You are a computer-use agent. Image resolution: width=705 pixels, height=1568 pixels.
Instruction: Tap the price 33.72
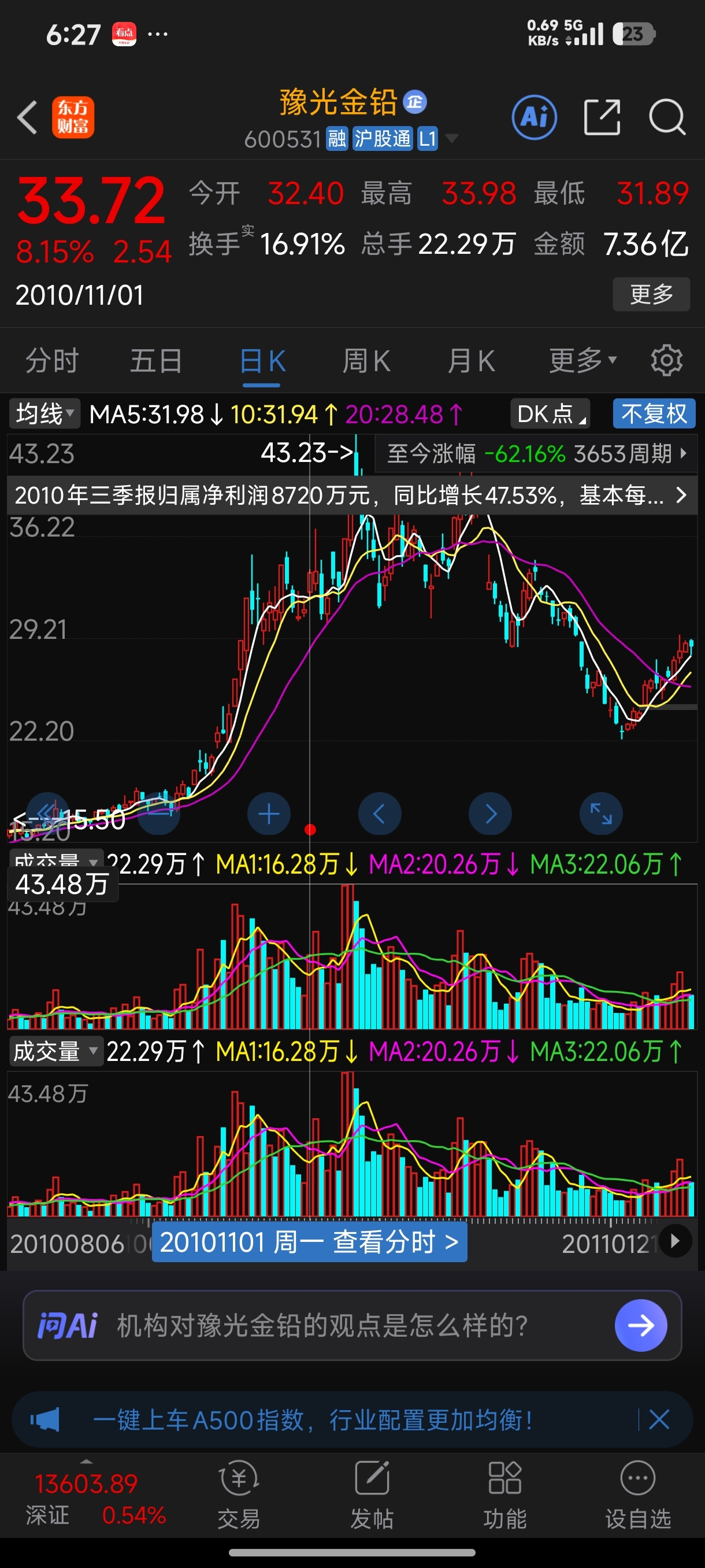(91, 199)
